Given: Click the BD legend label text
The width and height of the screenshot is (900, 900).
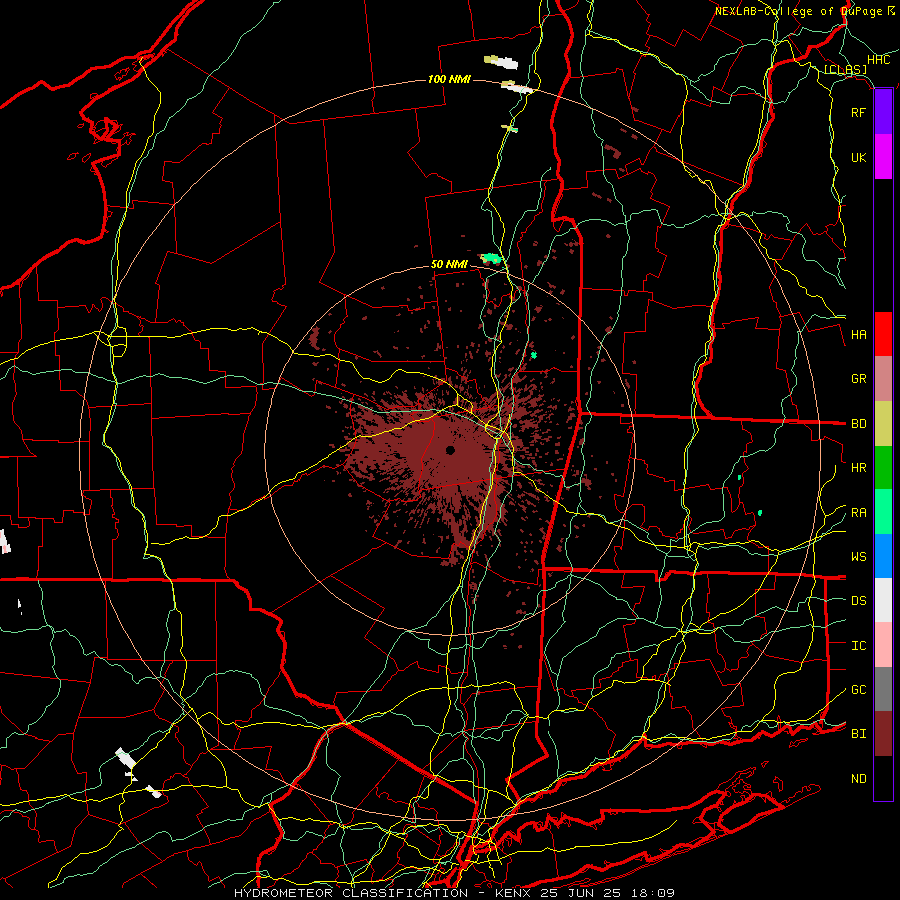Looking at the screenshot, I should click(x=858, y=424).
